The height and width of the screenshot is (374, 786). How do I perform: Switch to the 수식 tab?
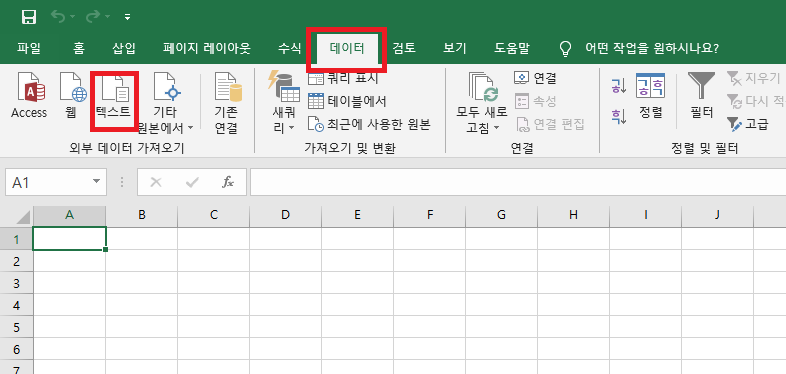point(290,48)
